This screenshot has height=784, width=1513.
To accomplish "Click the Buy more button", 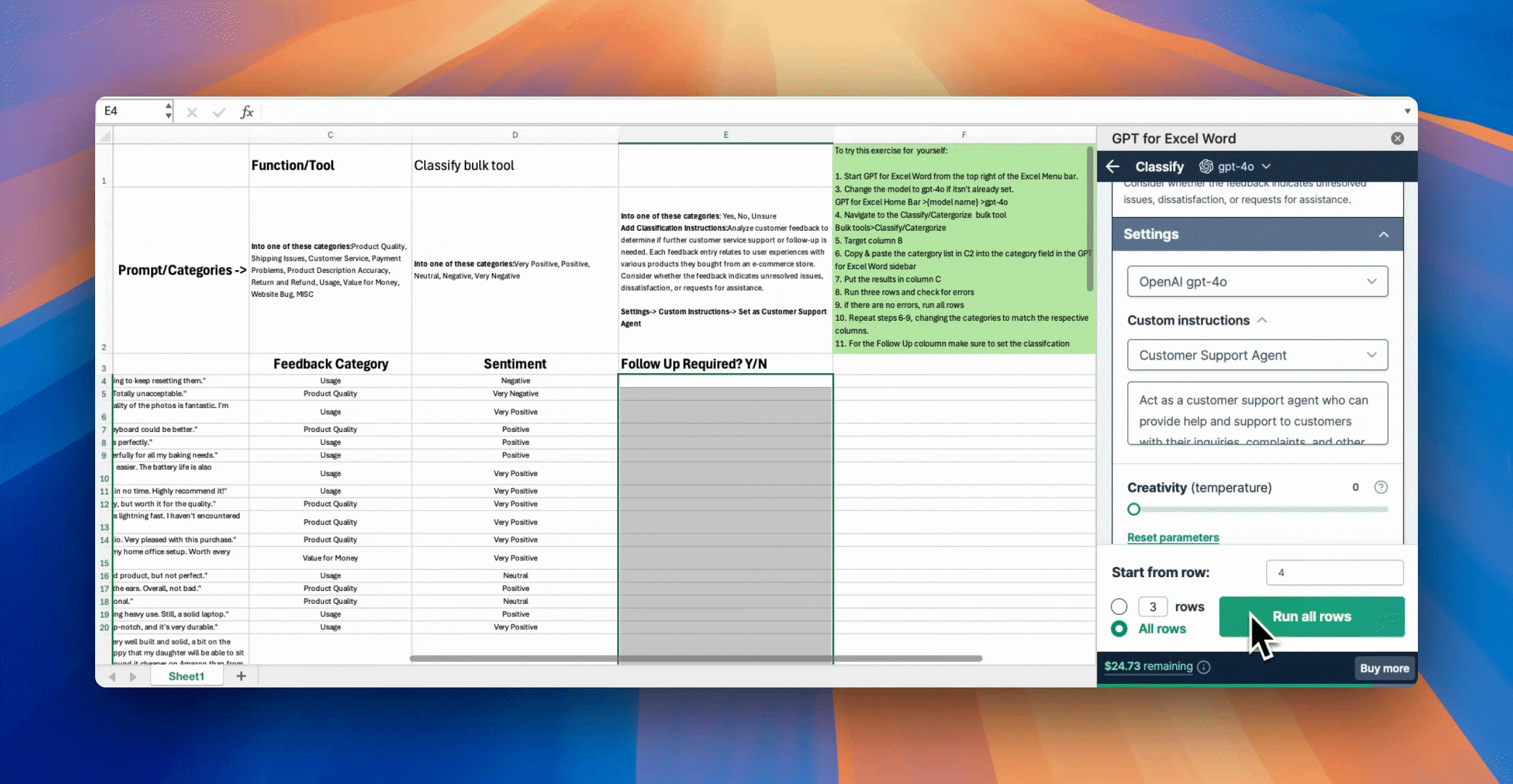I will tap(1384, 669).
